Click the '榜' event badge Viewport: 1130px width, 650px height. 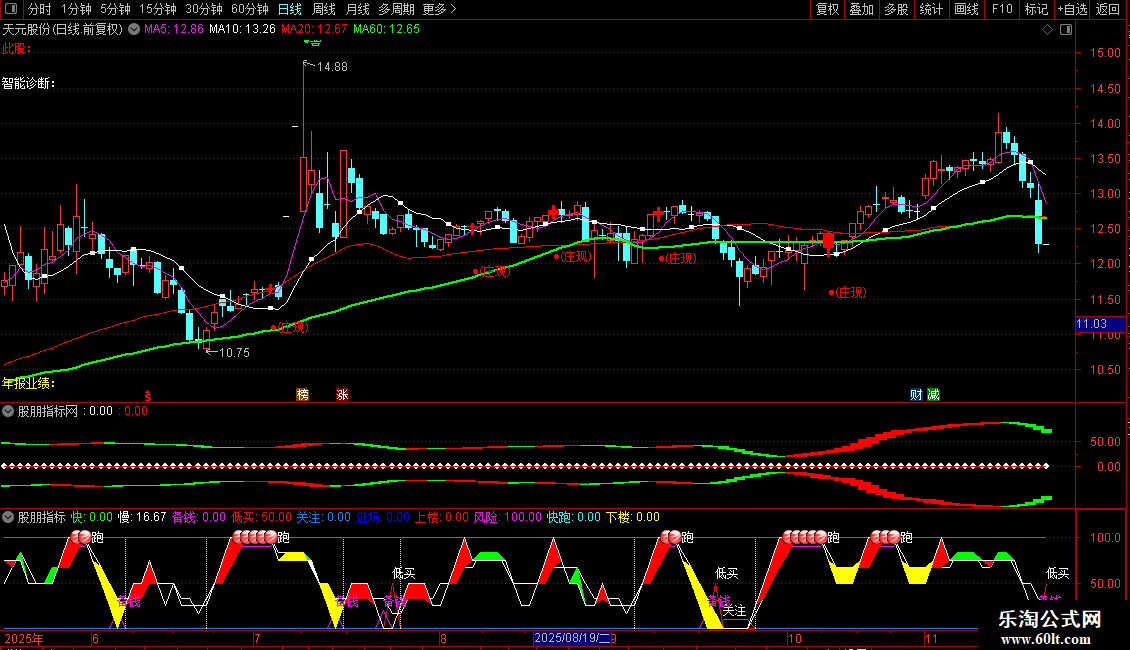coord(303,395)
